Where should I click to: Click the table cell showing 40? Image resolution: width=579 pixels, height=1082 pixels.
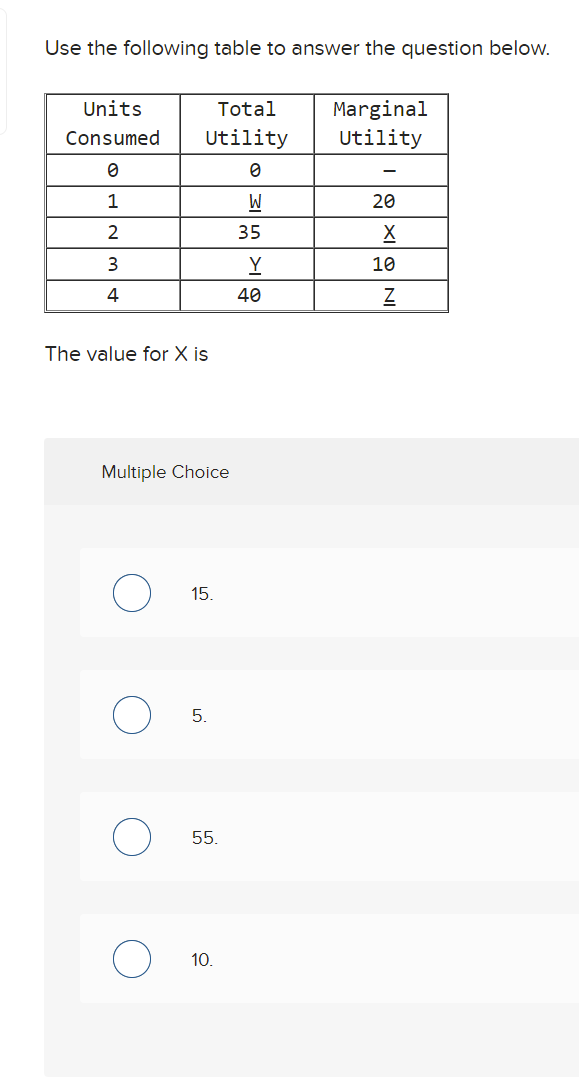point(246,294)
